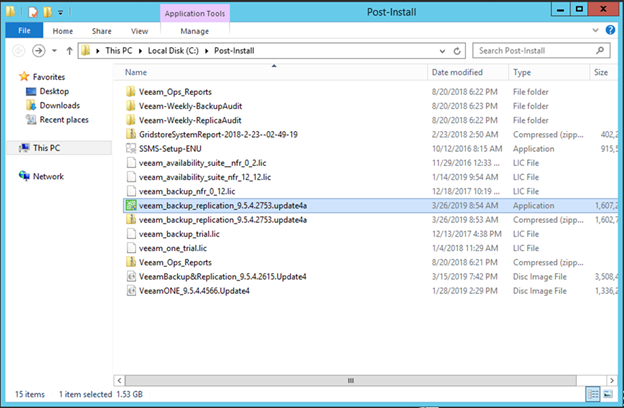Viewport: 624px width, 408px height.
Task: Open the Veeam_Ops_Reports folder icon
Action: [131, 92]
